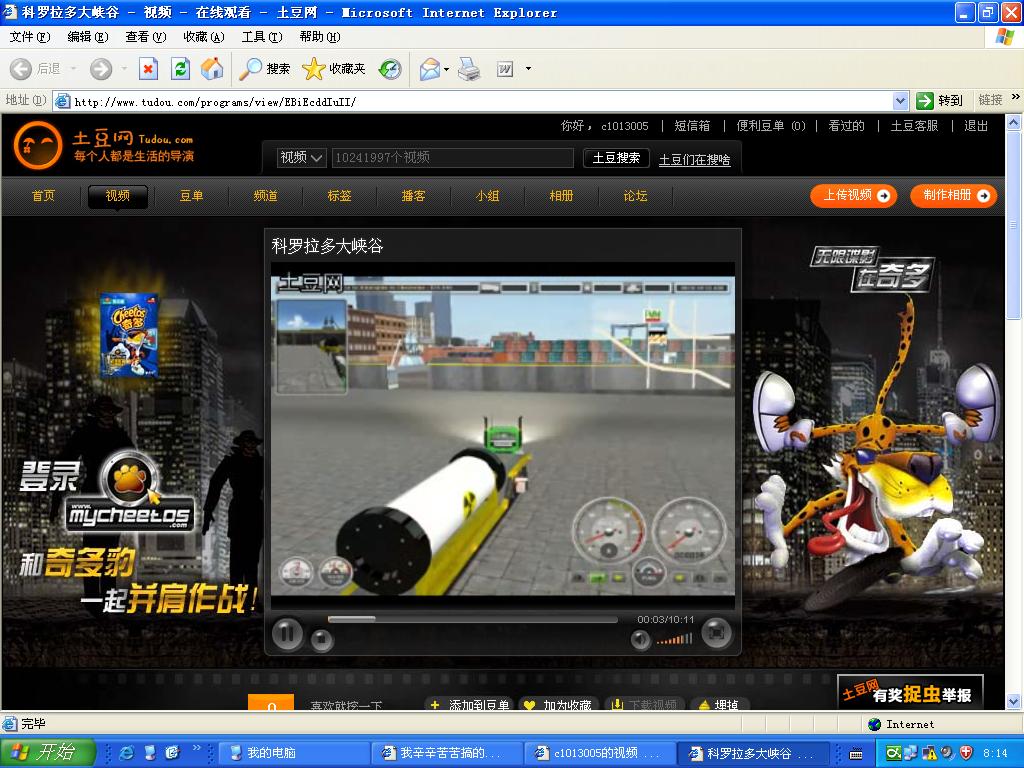The image size is (1024, 768).
Task: Expand quick launch overflow chevron
Action: 196,748
